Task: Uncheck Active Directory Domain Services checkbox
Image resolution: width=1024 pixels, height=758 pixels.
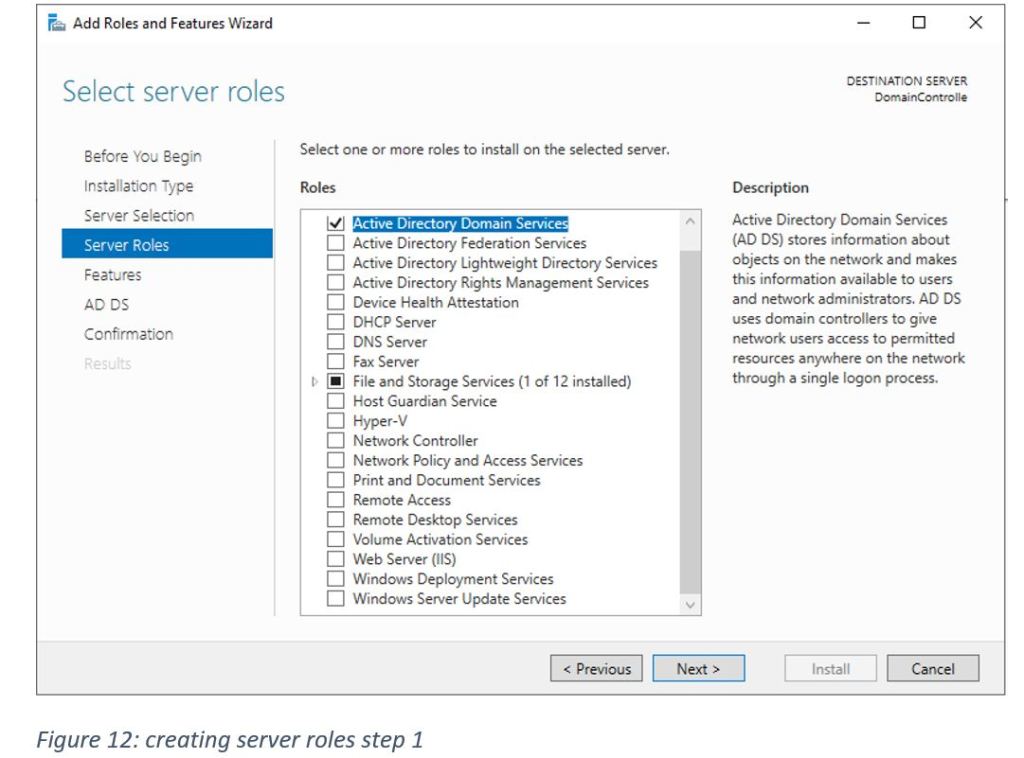Action: point(335,224)
